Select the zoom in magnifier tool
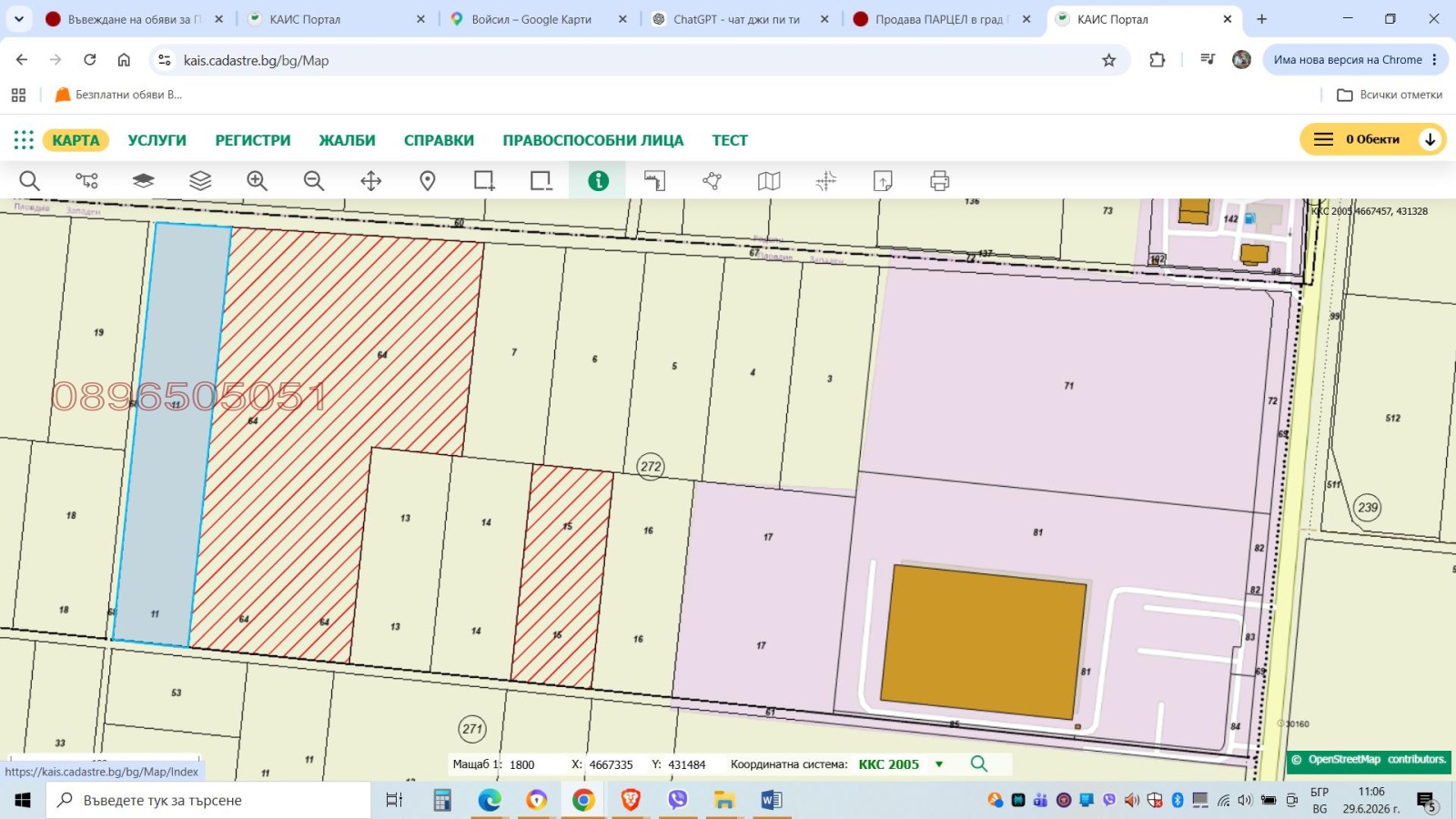This screenshot has height=819, width=1456. pyautogui.click(x=257, y=181)
